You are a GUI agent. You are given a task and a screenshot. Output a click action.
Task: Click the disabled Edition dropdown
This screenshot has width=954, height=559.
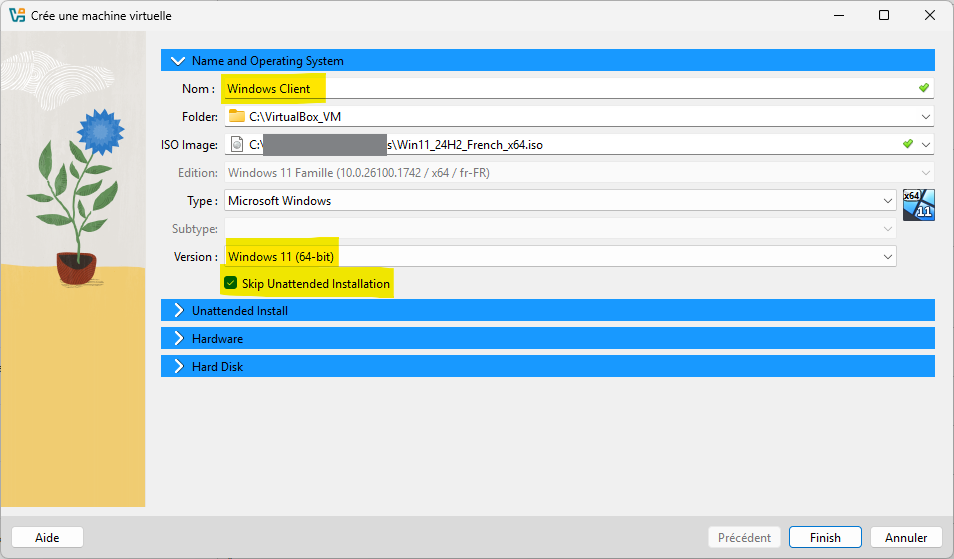(579, 173)
